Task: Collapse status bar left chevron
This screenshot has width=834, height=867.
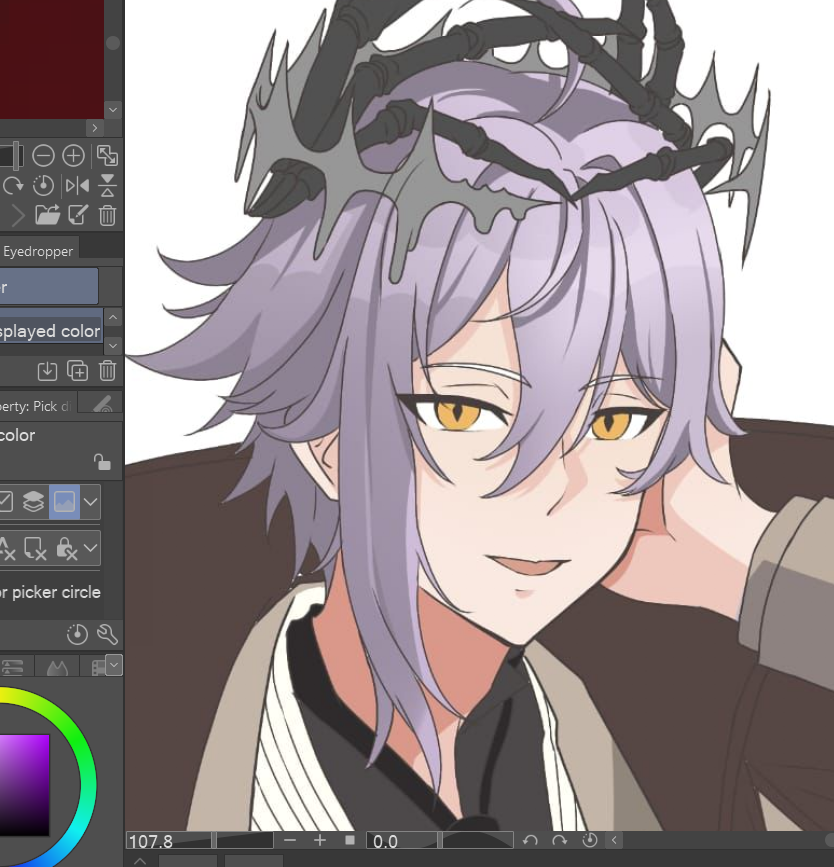Action: [614, 840]
